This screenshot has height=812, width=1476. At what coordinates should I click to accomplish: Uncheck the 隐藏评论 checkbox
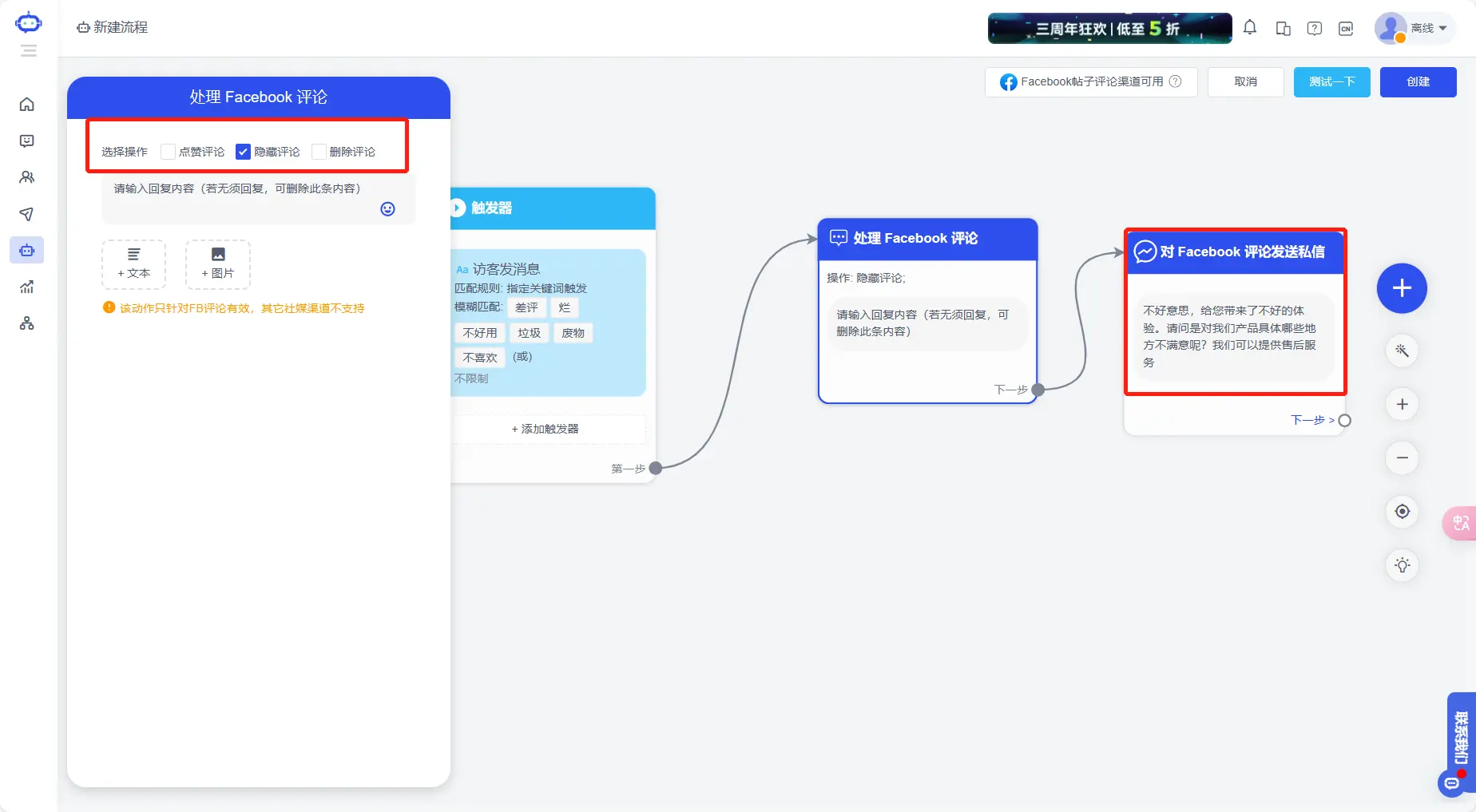tap(243, 151)
